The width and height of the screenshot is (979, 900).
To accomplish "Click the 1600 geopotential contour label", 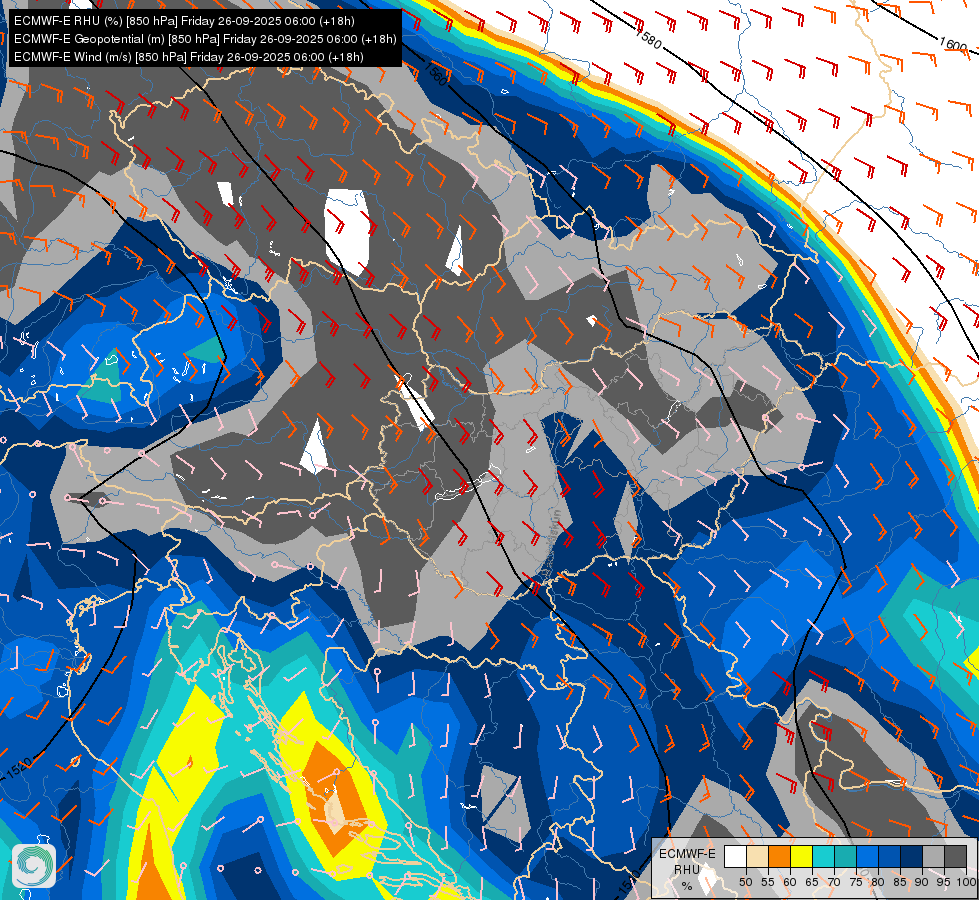I will [953, 44].
